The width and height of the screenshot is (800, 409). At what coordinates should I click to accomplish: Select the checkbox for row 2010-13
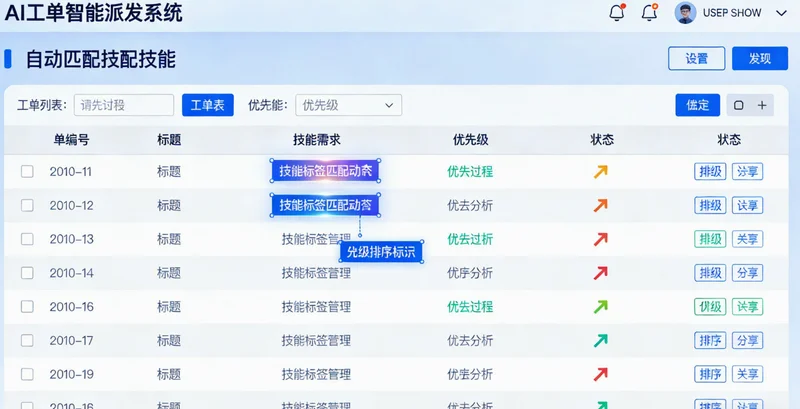pyautogui.click(x=27, y=239)
